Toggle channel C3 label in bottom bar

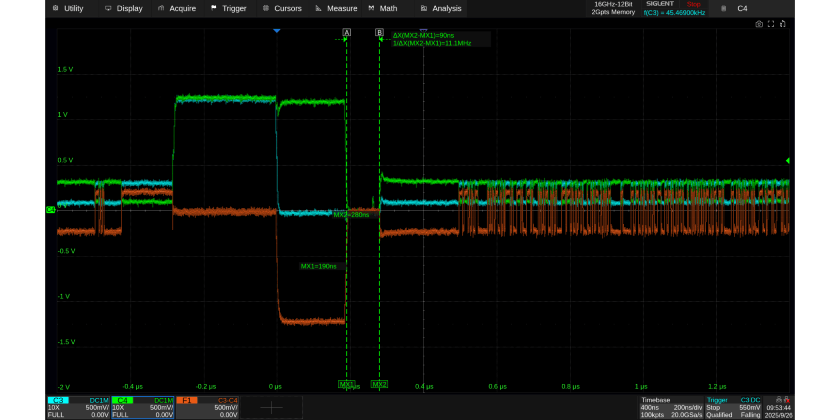[57, 400]
